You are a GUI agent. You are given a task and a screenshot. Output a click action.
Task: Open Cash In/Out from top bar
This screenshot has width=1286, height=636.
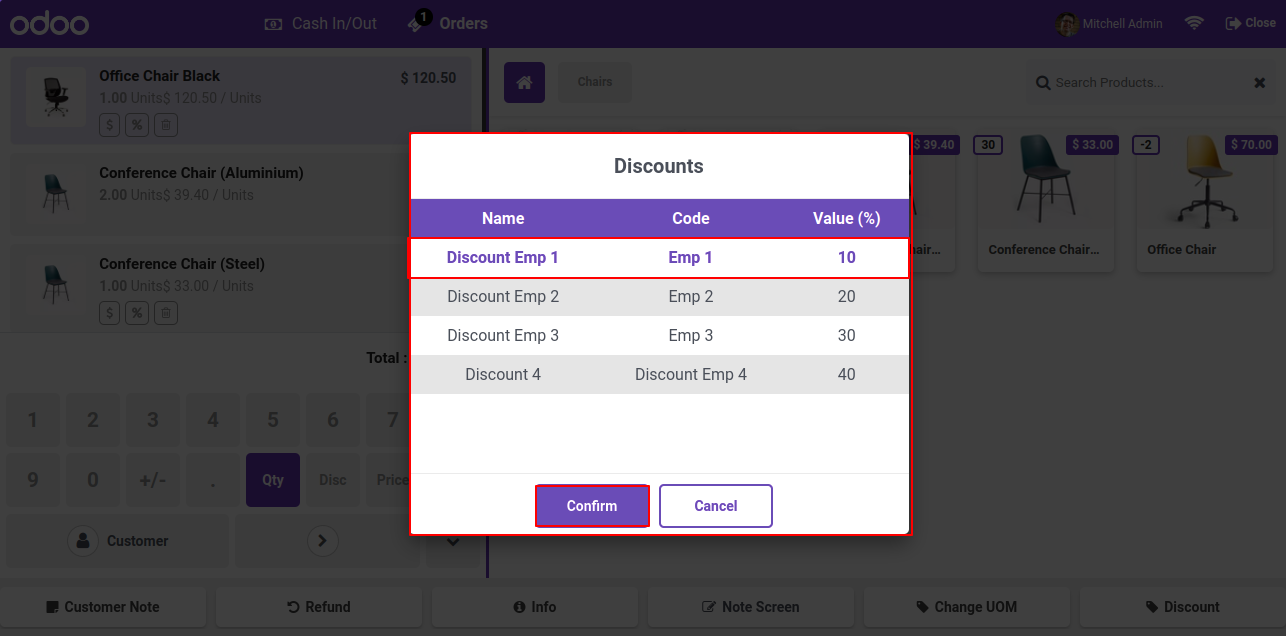pos(320,23)
